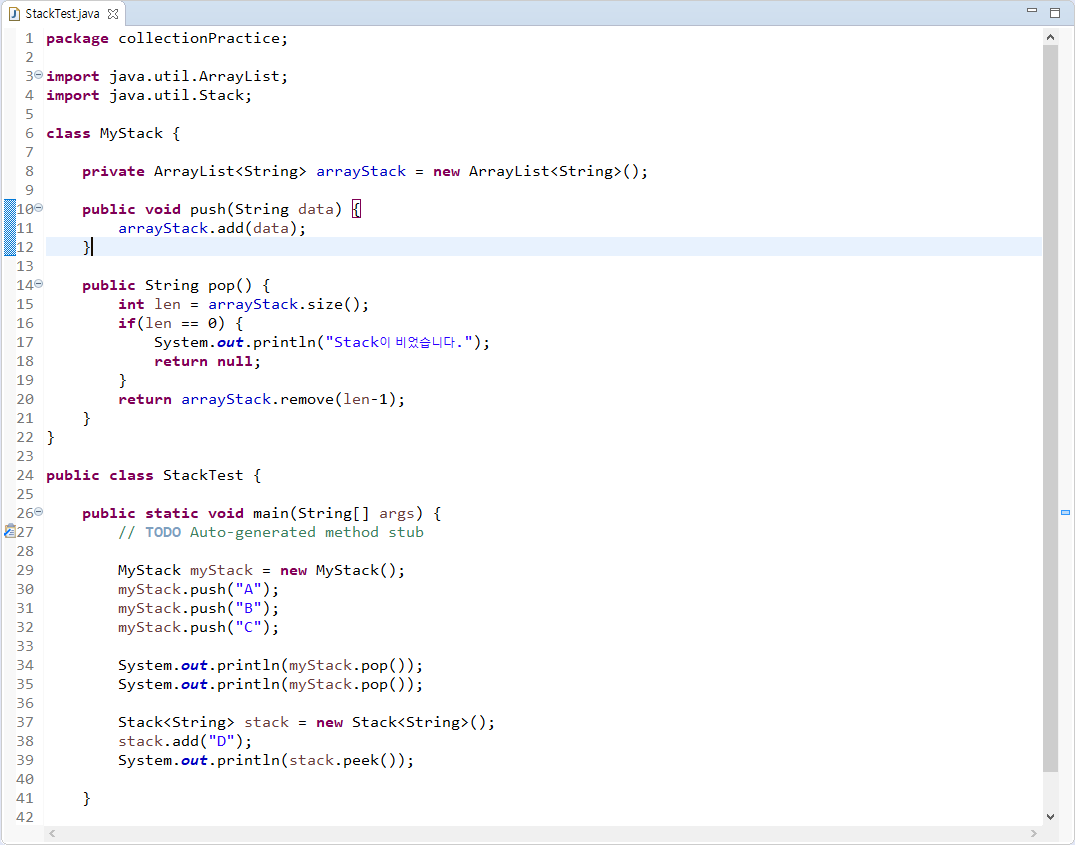Click the horizontal scrollbar left arrow

(52, 833)
